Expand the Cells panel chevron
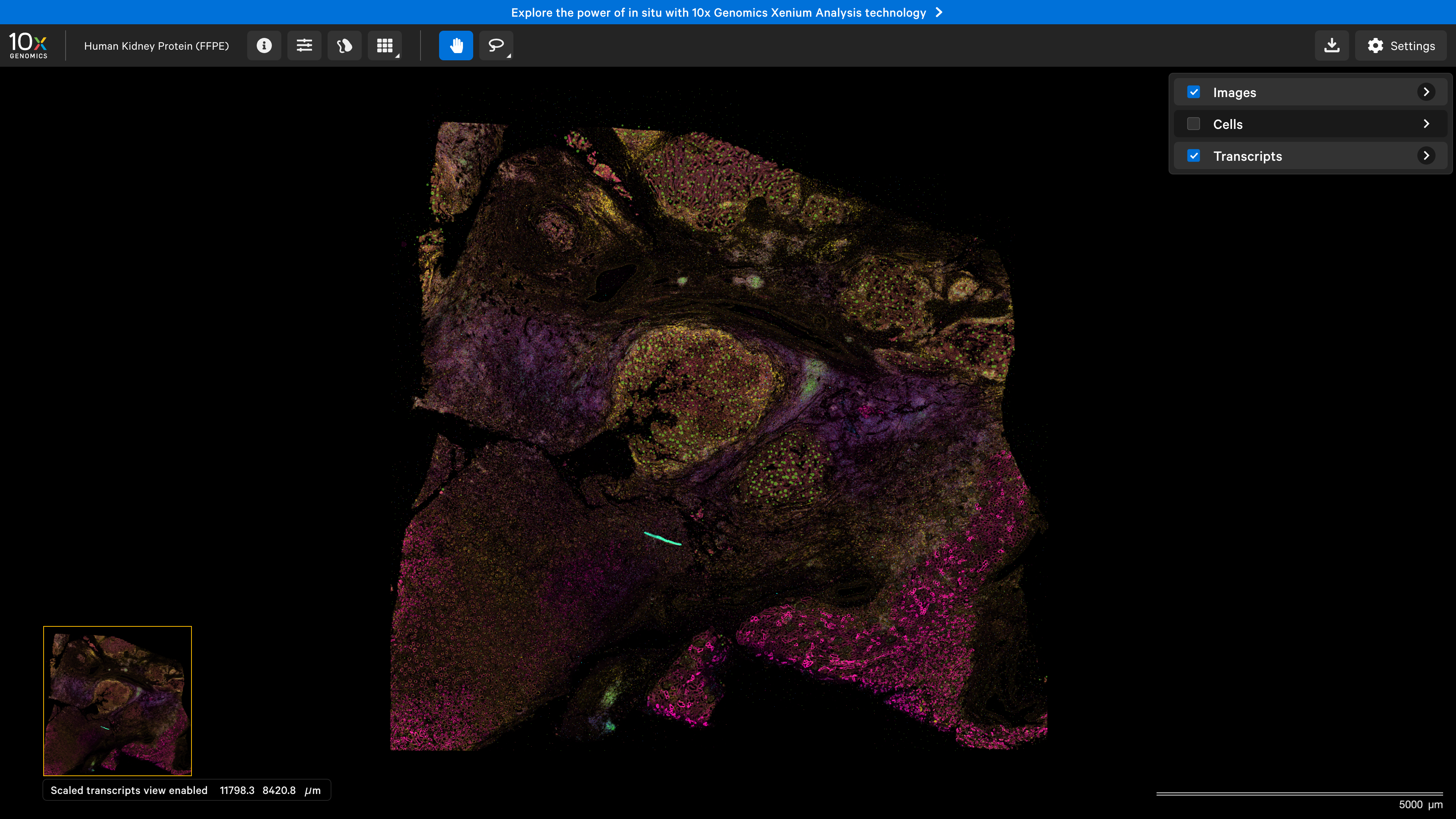Viewport: 1456px width, 819px height. (x=1426, y=124)
